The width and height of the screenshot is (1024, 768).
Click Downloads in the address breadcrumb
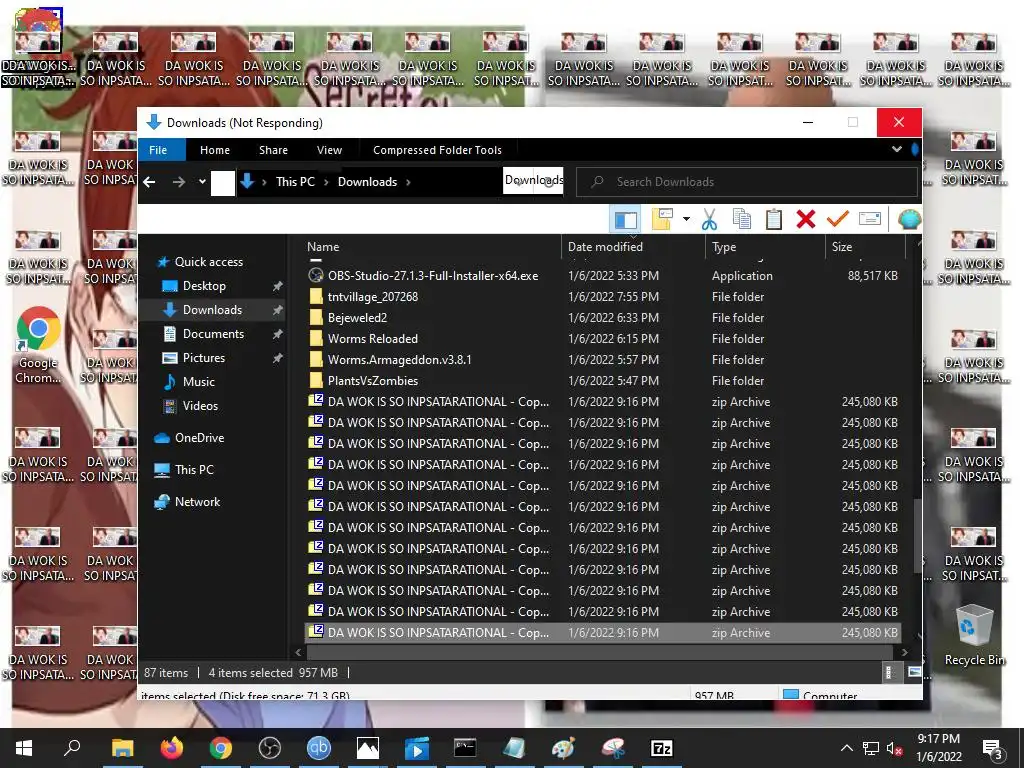click(367, 182)
